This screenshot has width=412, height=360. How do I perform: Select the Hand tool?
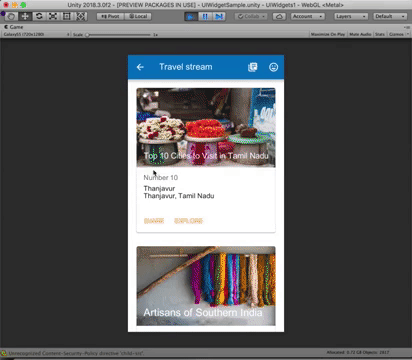click(x=11, y=16)
